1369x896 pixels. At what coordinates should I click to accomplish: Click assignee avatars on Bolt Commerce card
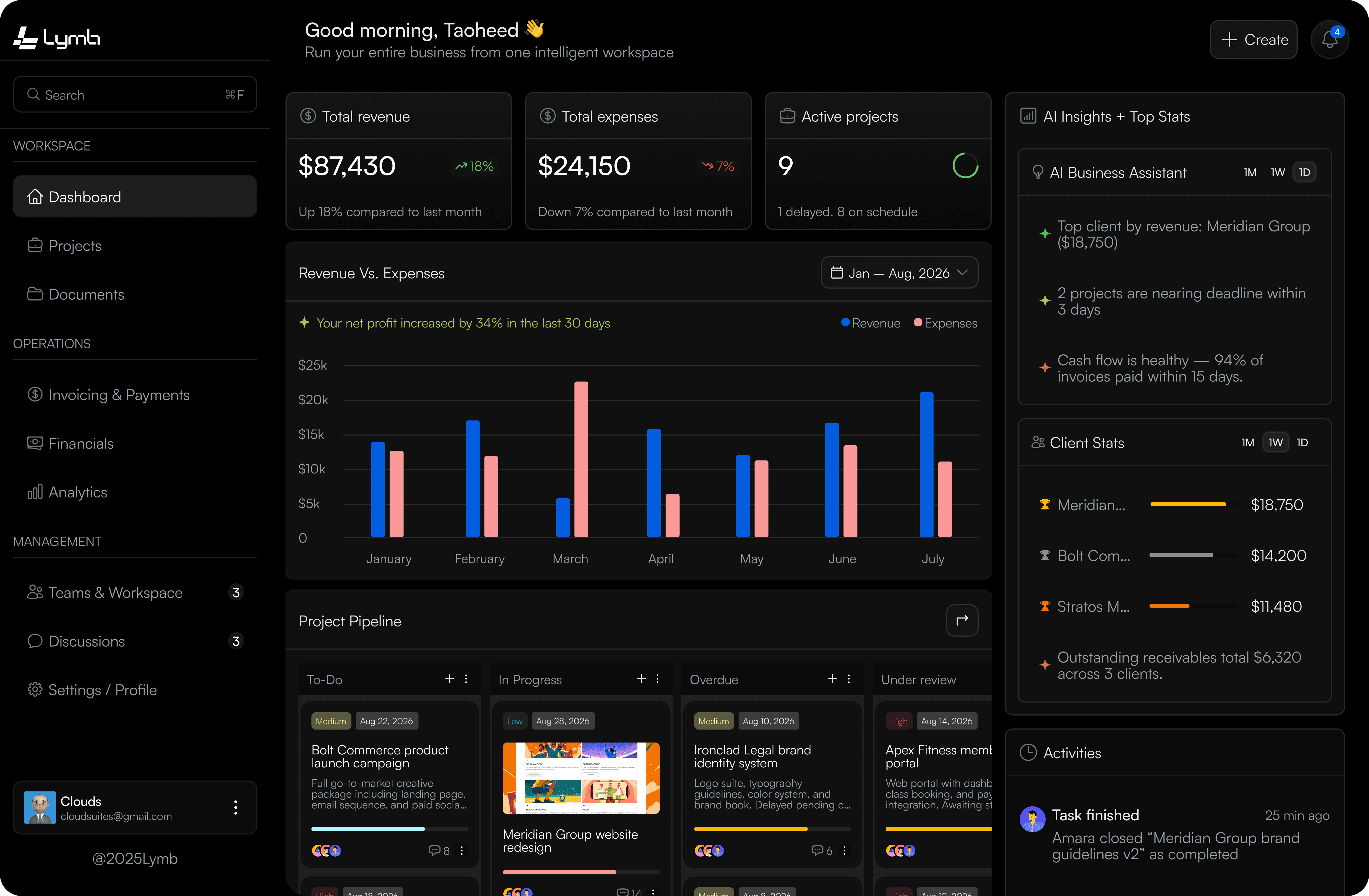click(327, 851)
